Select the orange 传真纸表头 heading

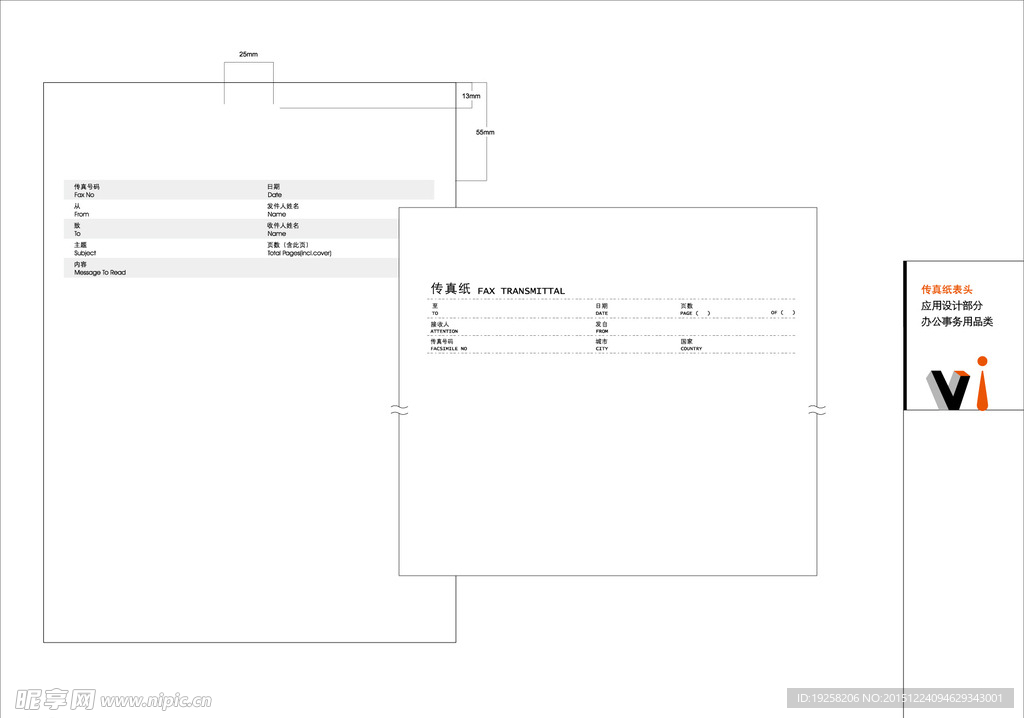pyautogui.click(x=946, y=289)
